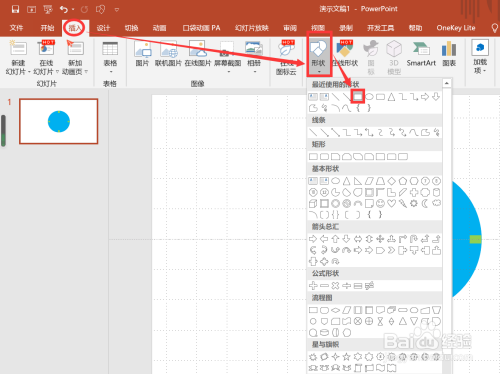Select the four-point star in 星与旗帜
Viewport: 500px width, 374px height.
coord(335,357)
